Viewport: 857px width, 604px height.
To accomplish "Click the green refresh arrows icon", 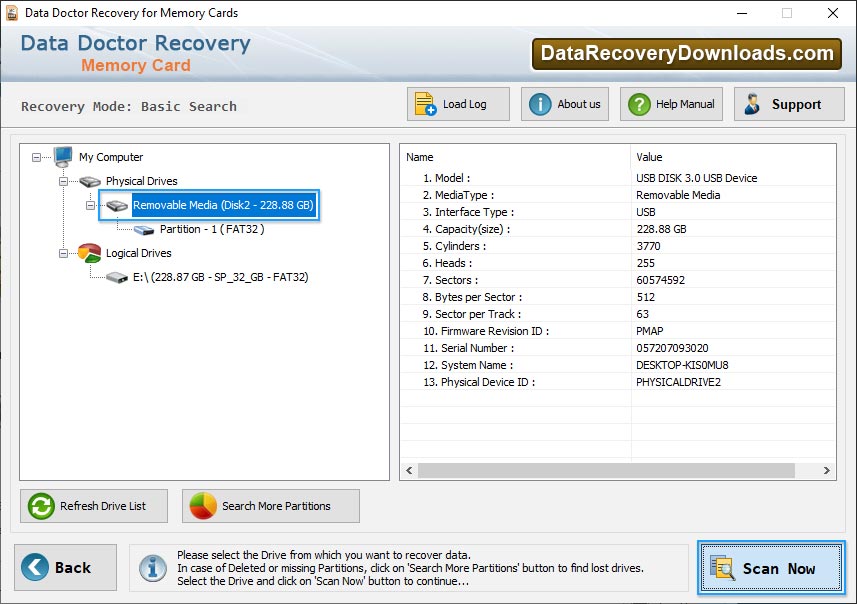I will pyautogui.click(x=41, y=506).
